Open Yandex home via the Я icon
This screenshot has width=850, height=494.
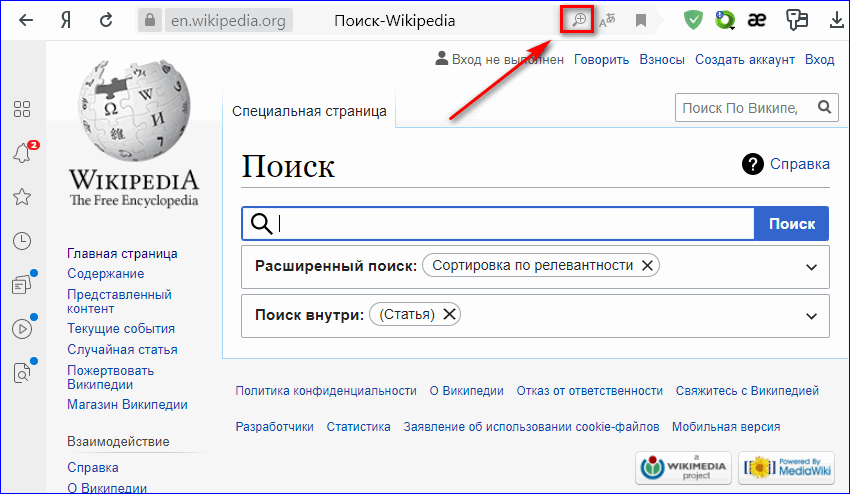[66, 21]
